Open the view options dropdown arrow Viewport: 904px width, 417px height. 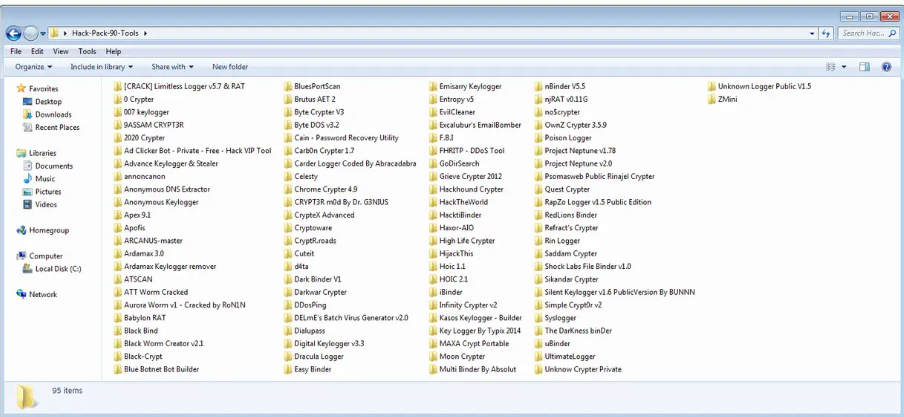tap(844, 67)
